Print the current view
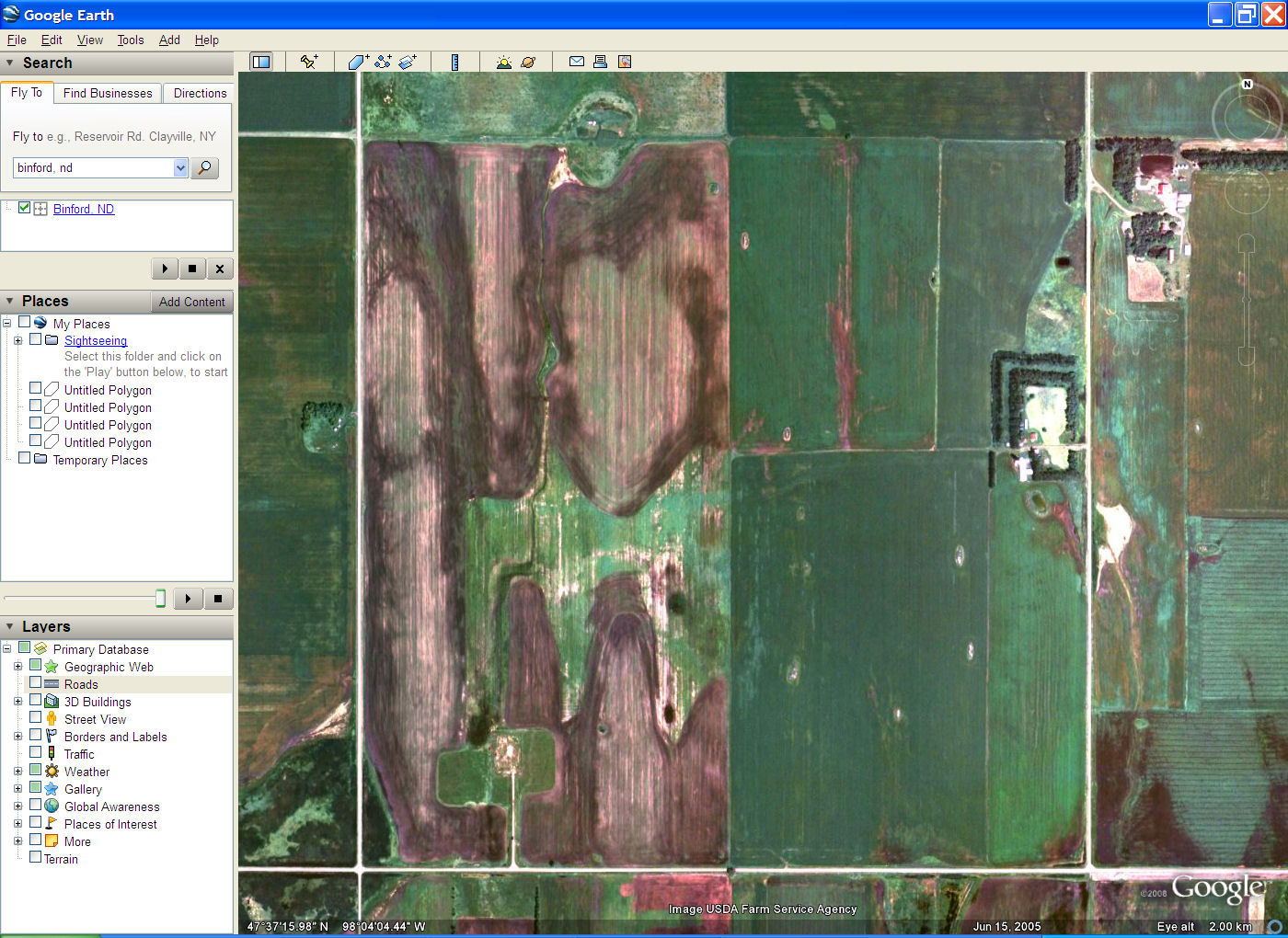 coord(600,62)
